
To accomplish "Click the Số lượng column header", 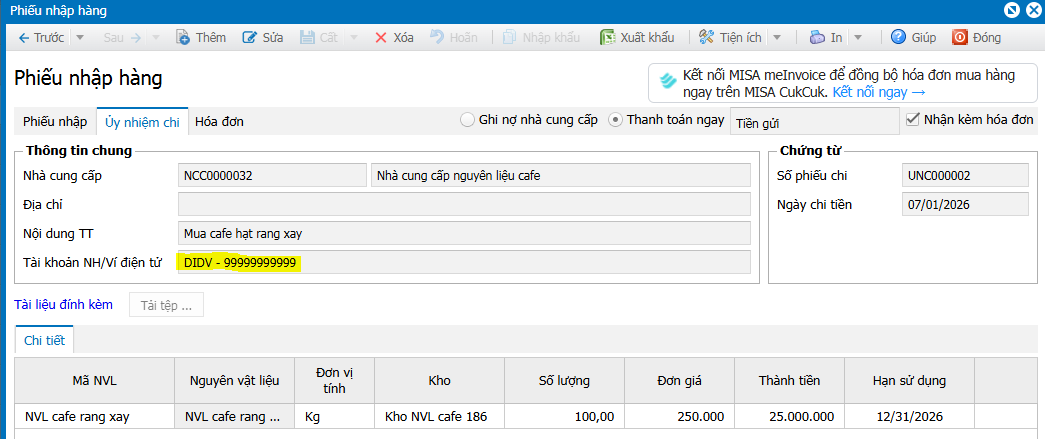I will (x=564, y=381).
